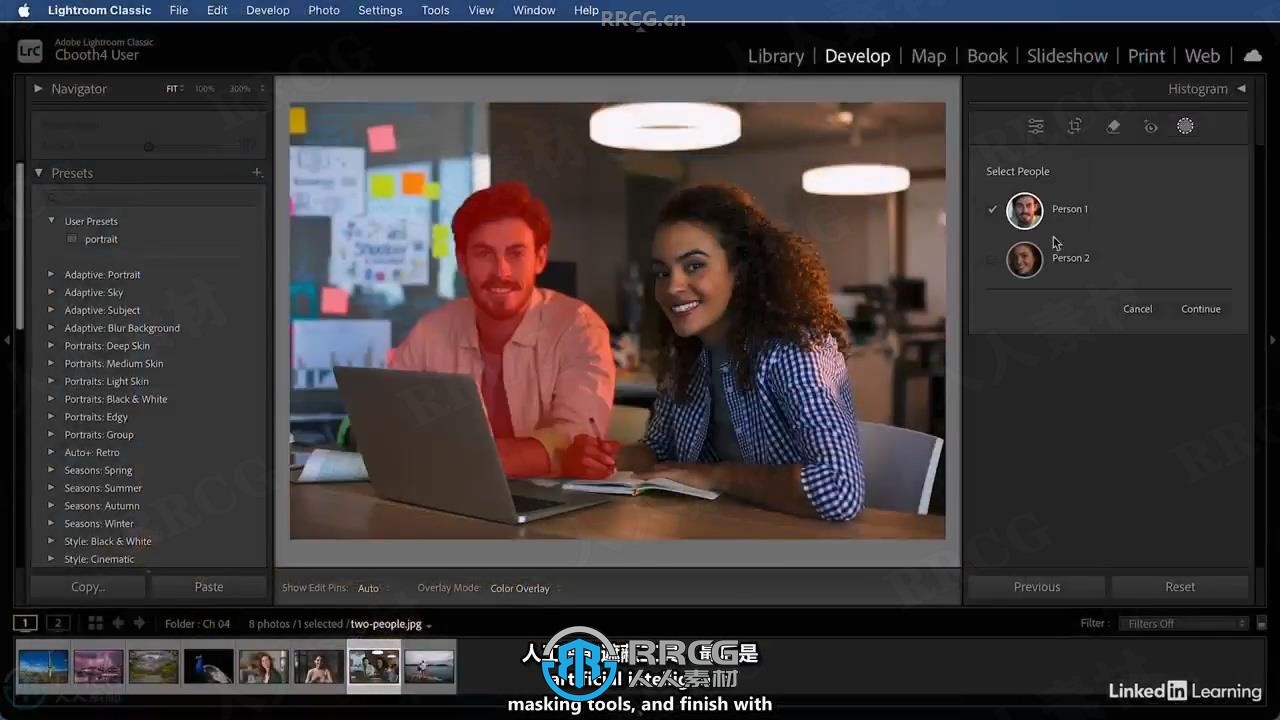Open the Show Edit Pins dropdown
The image size is (1280, 720).
tap(372, 588)
